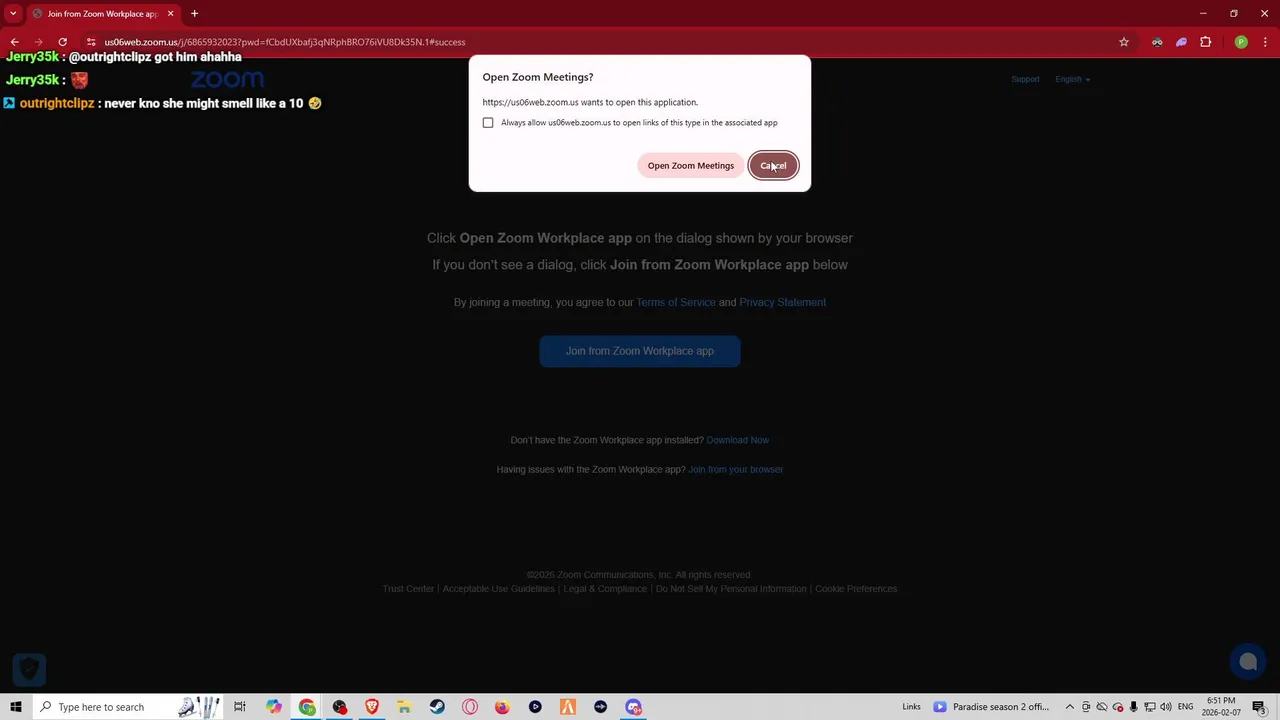Open the Trust Center footer link
This screenshot has width=1280, height=720.
tap(408, 589)
